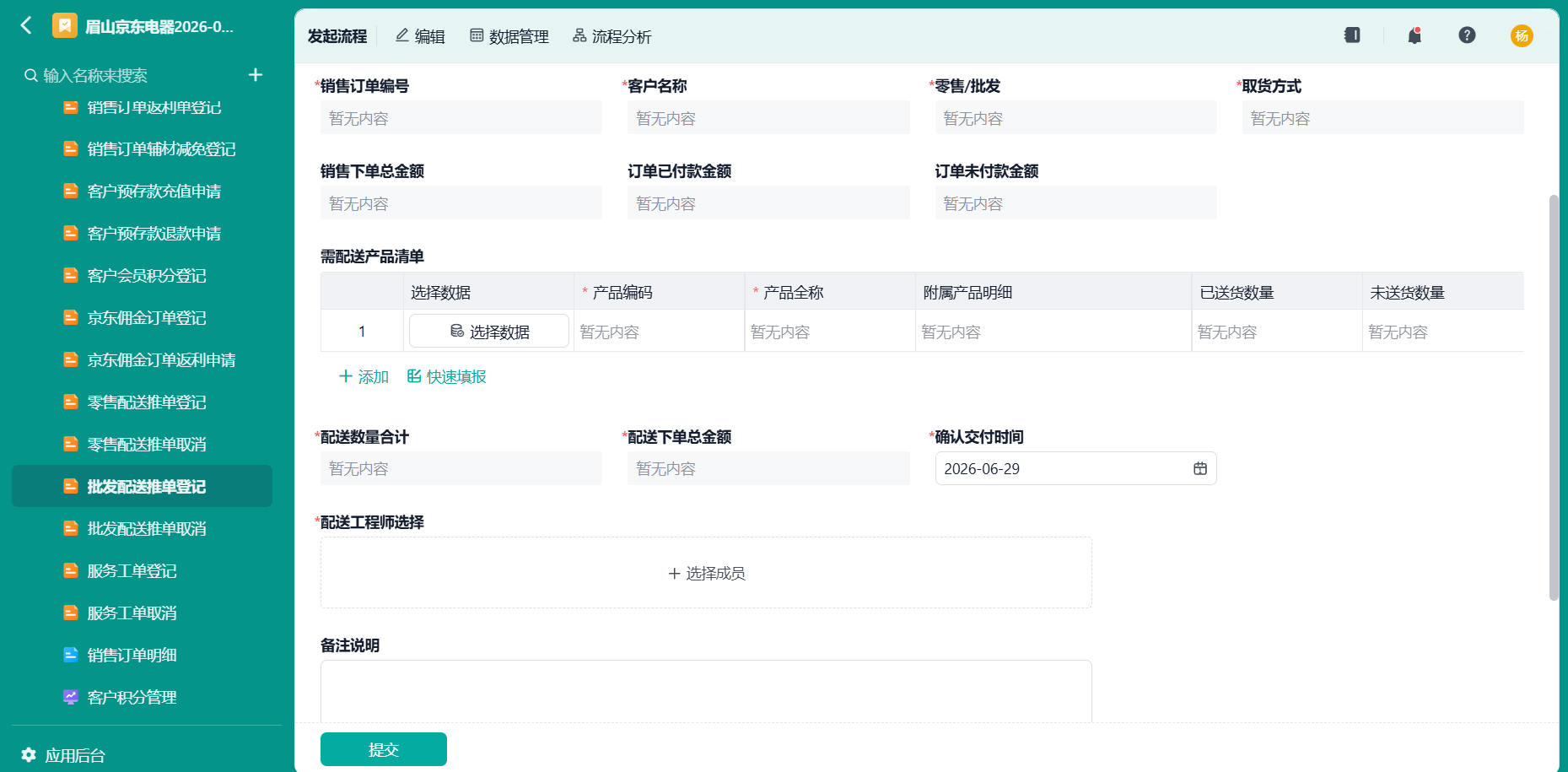Click the blue 销售订单明细 report icon

pyautogui.click(x=71, y=655)
